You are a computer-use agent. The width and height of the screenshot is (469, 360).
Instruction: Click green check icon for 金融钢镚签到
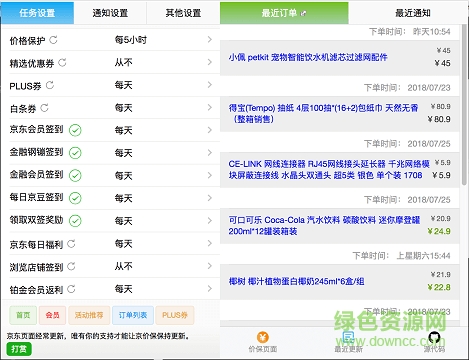click(75, 153)
